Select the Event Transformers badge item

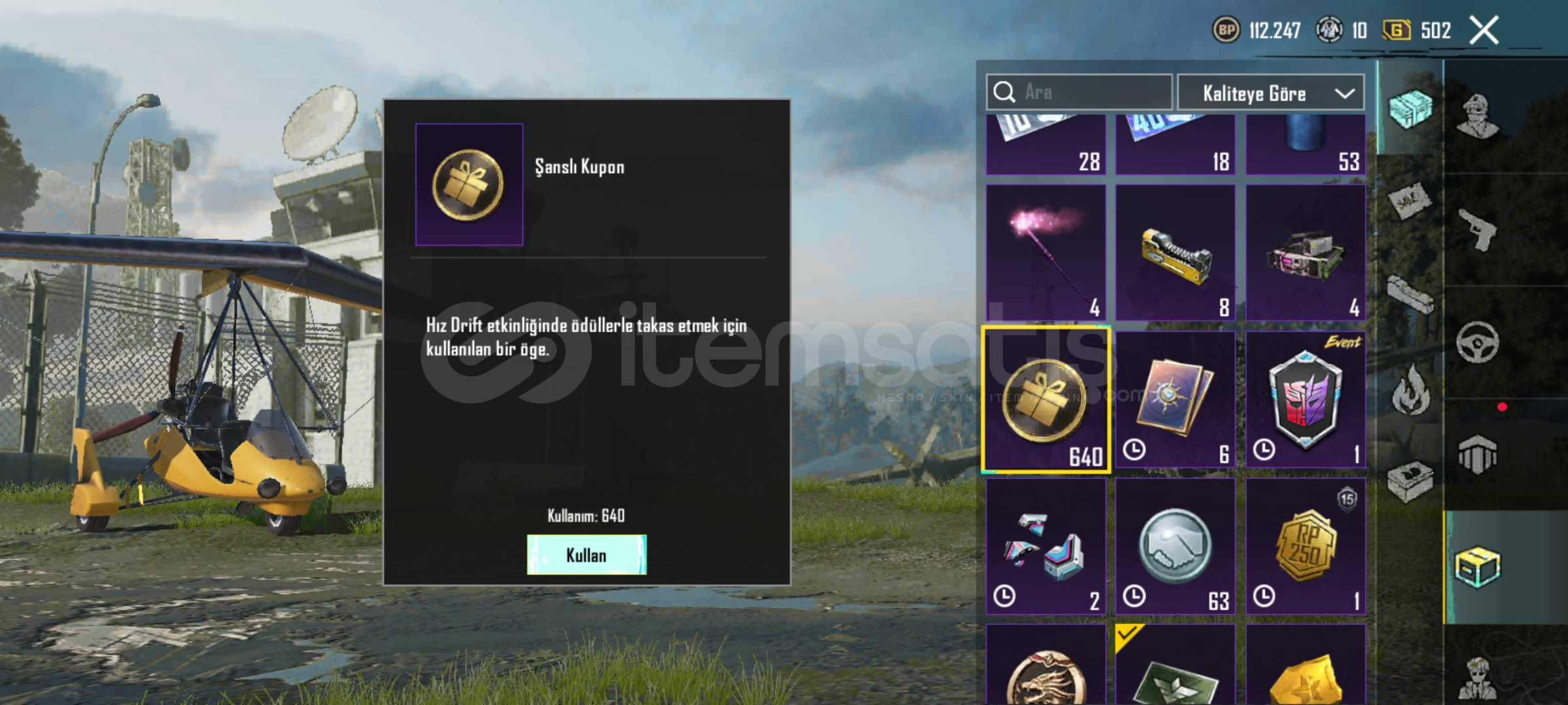click(x=1305, y=399)
